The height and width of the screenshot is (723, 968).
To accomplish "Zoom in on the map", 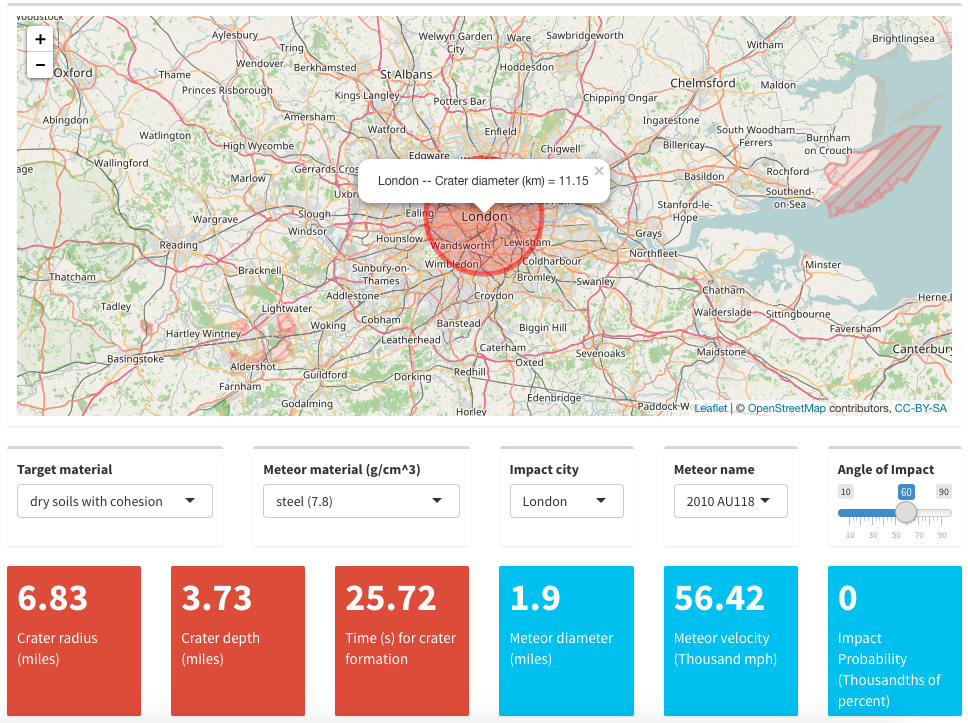I will 40,40.
